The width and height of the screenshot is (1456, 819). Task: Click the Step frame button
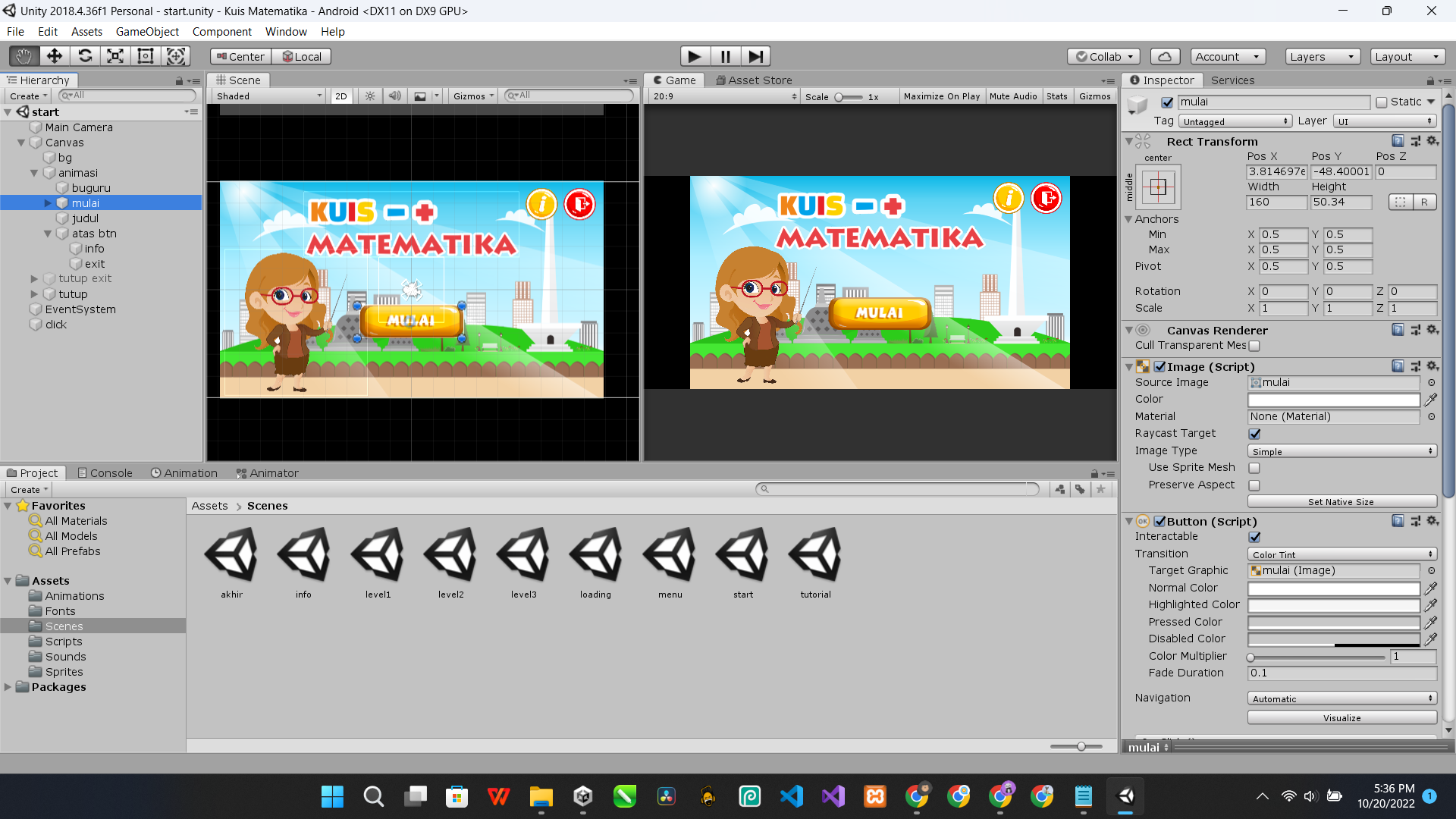point(755,56)
